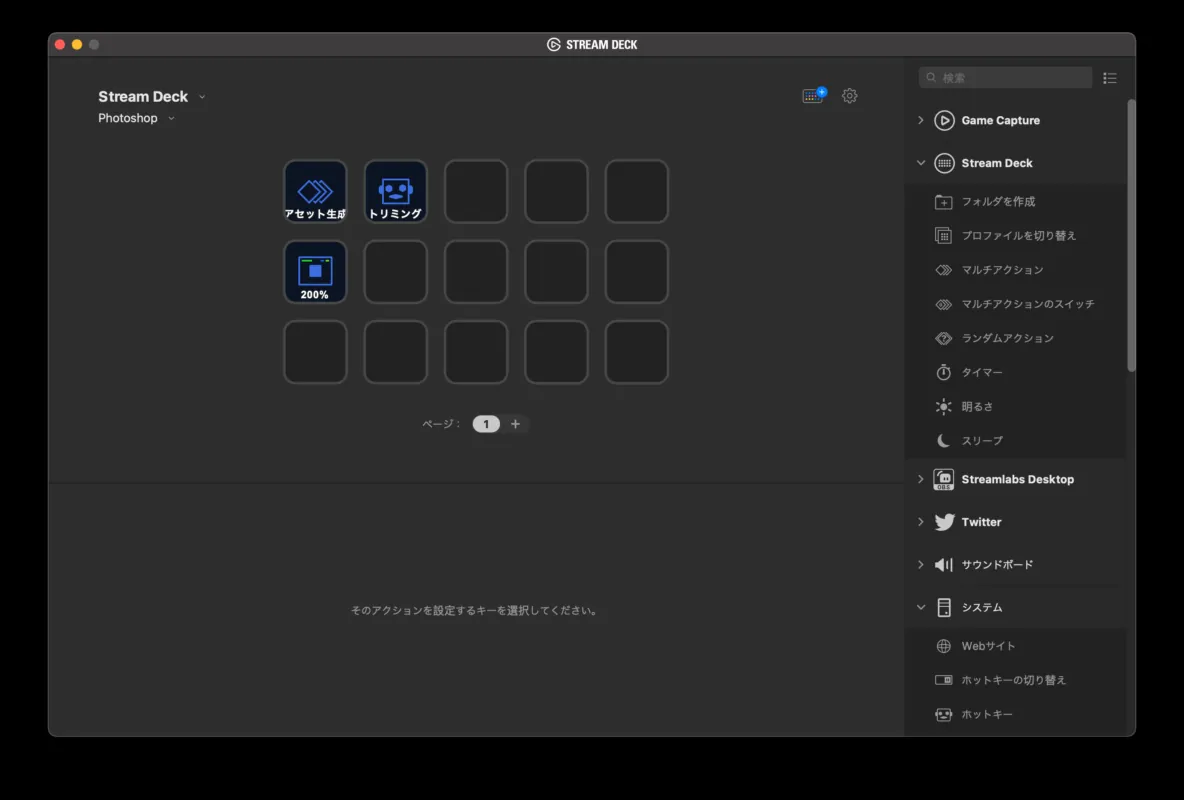Open Stream Deck preferences gear icon

pyautogui.click(x=849, y=96)
